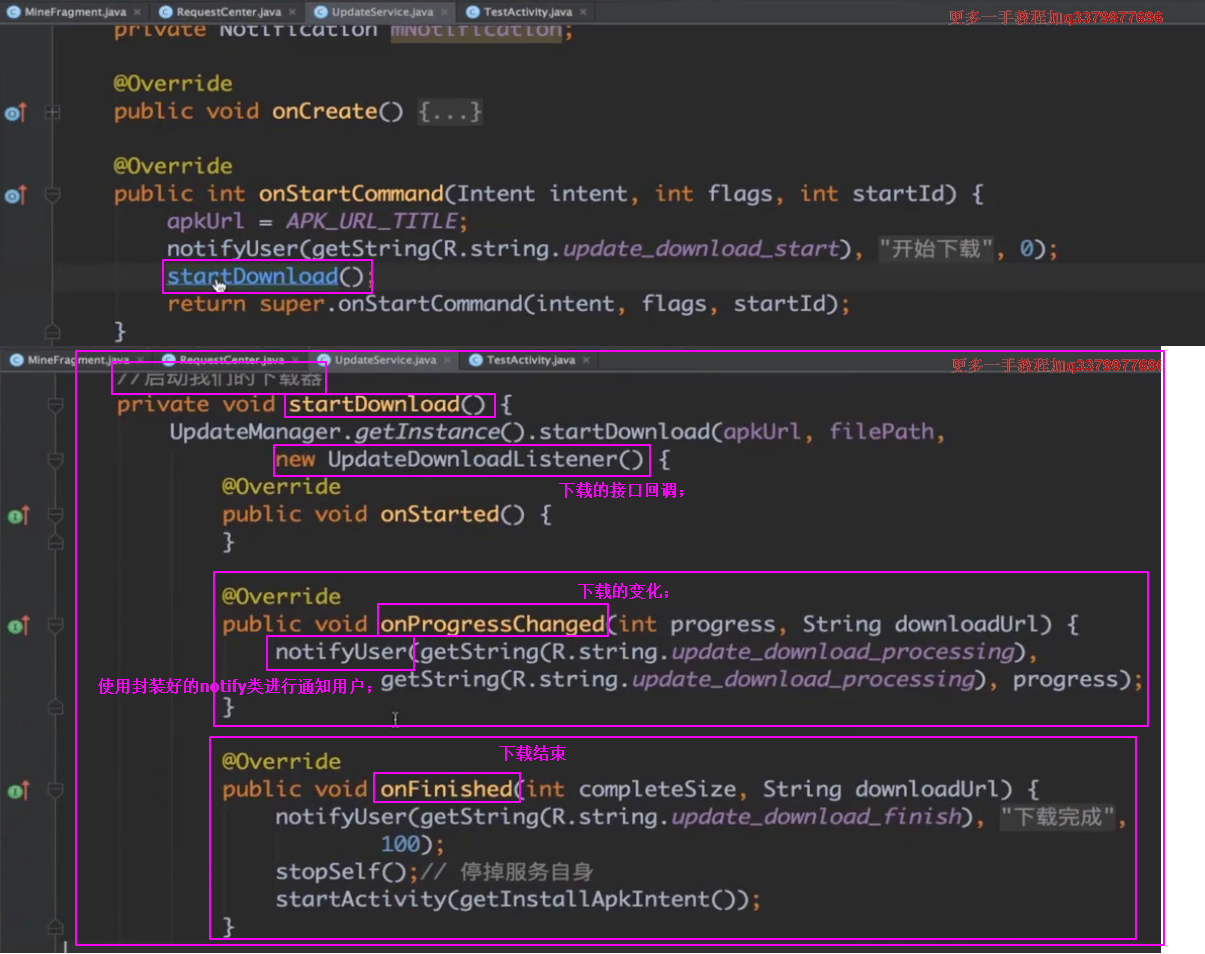Collapse the onFinished method fold marker
This screenshot has height=954, width=1205.
[55, 791]
